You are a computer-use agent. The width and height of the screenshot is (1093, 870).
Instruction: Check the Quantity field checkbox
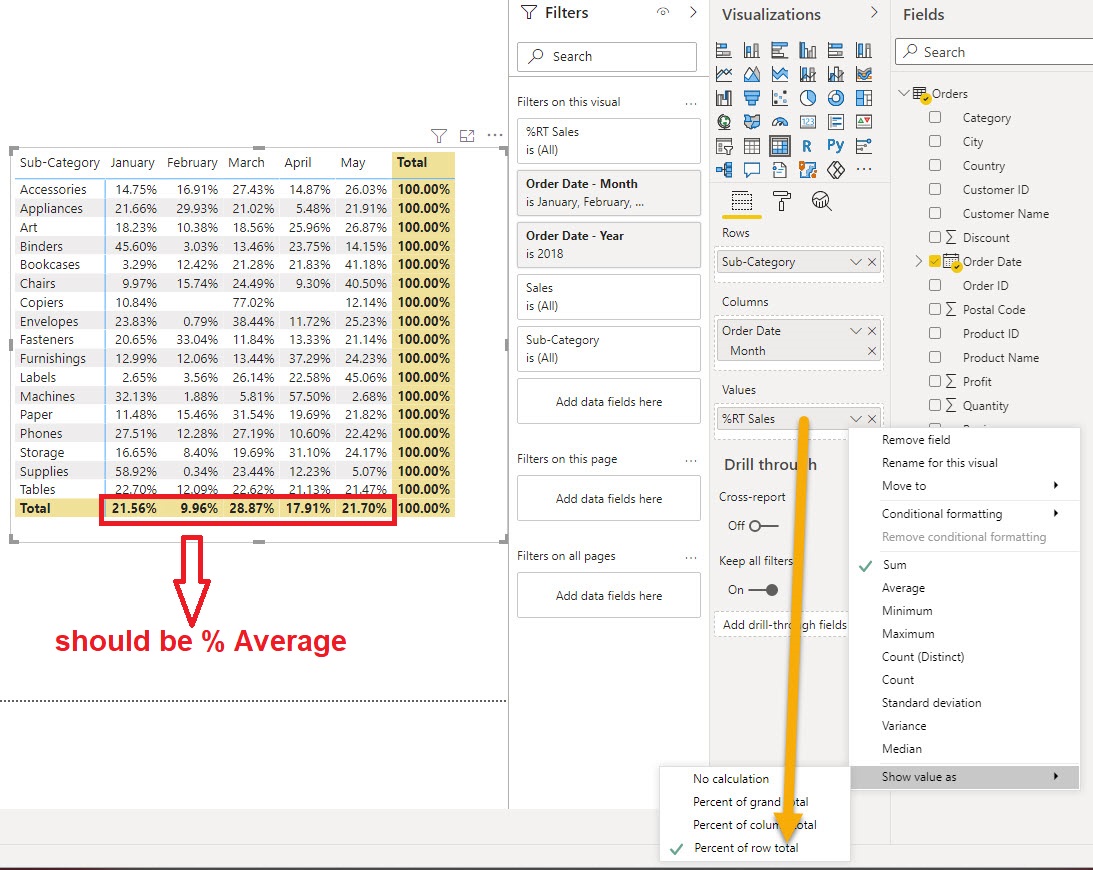(935, 405)
